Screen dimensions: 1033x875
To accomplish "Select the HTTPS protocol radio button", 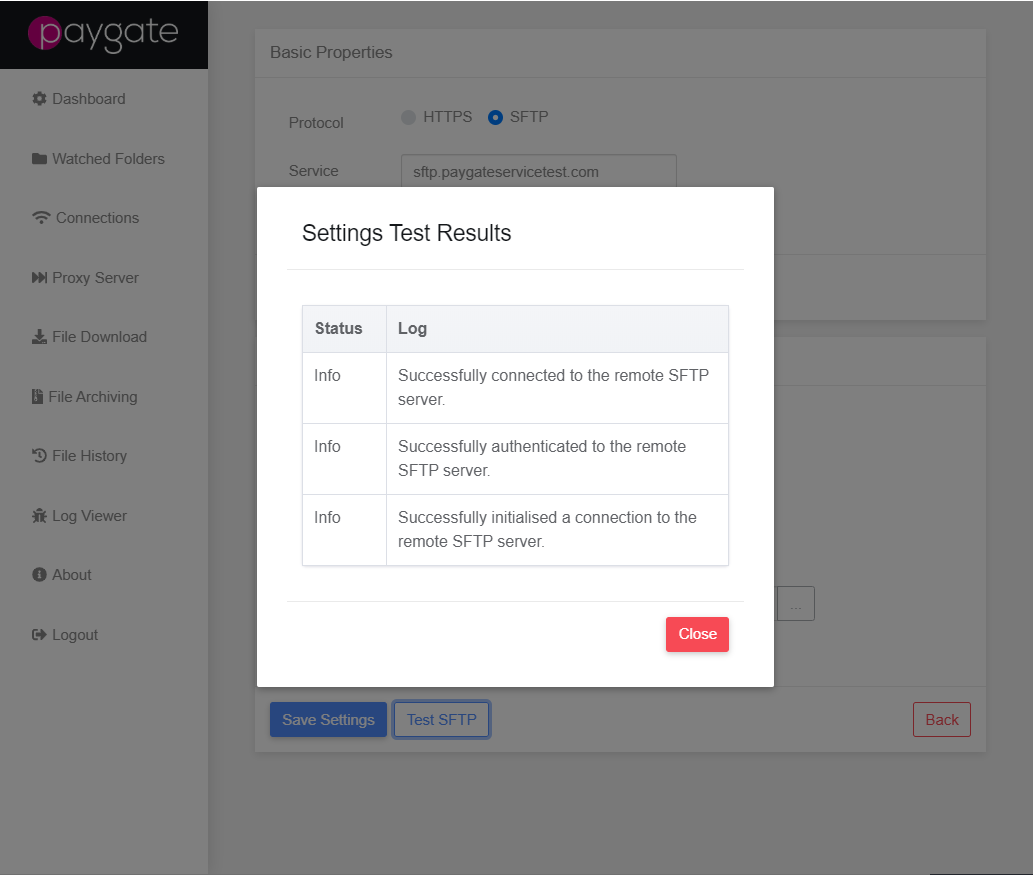I will [408, 117].
